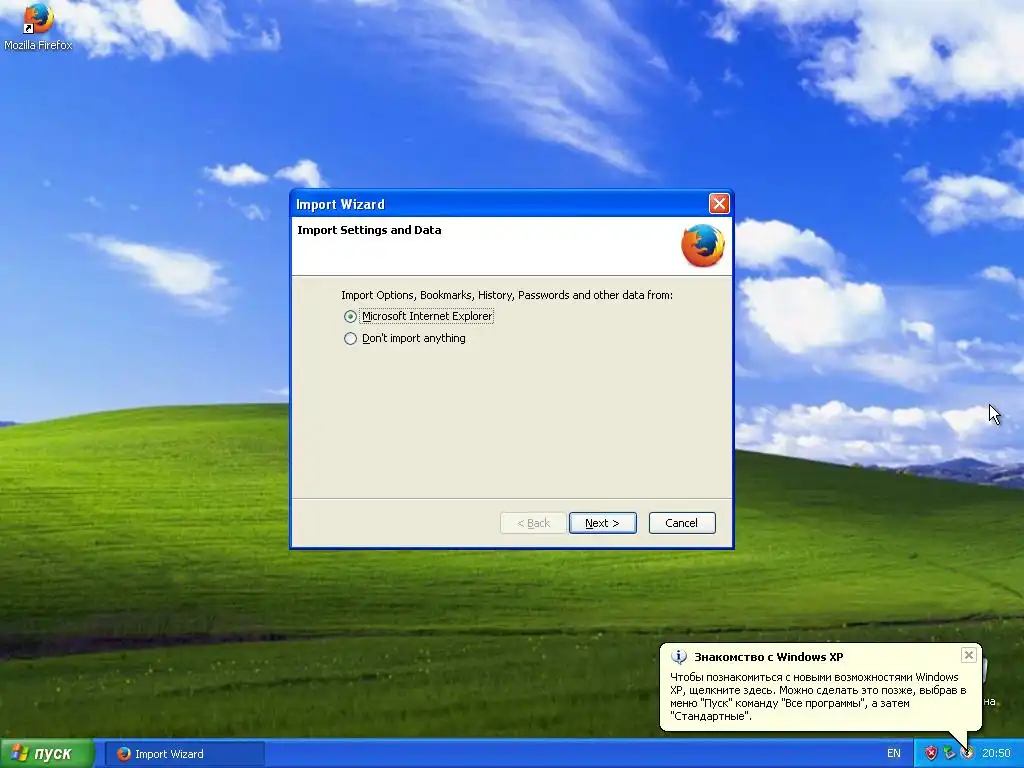Viewport: 1024px width, 768px height.
Task: Click the info icon in the Windows XP balloon
Action: [x=679, y=657]
